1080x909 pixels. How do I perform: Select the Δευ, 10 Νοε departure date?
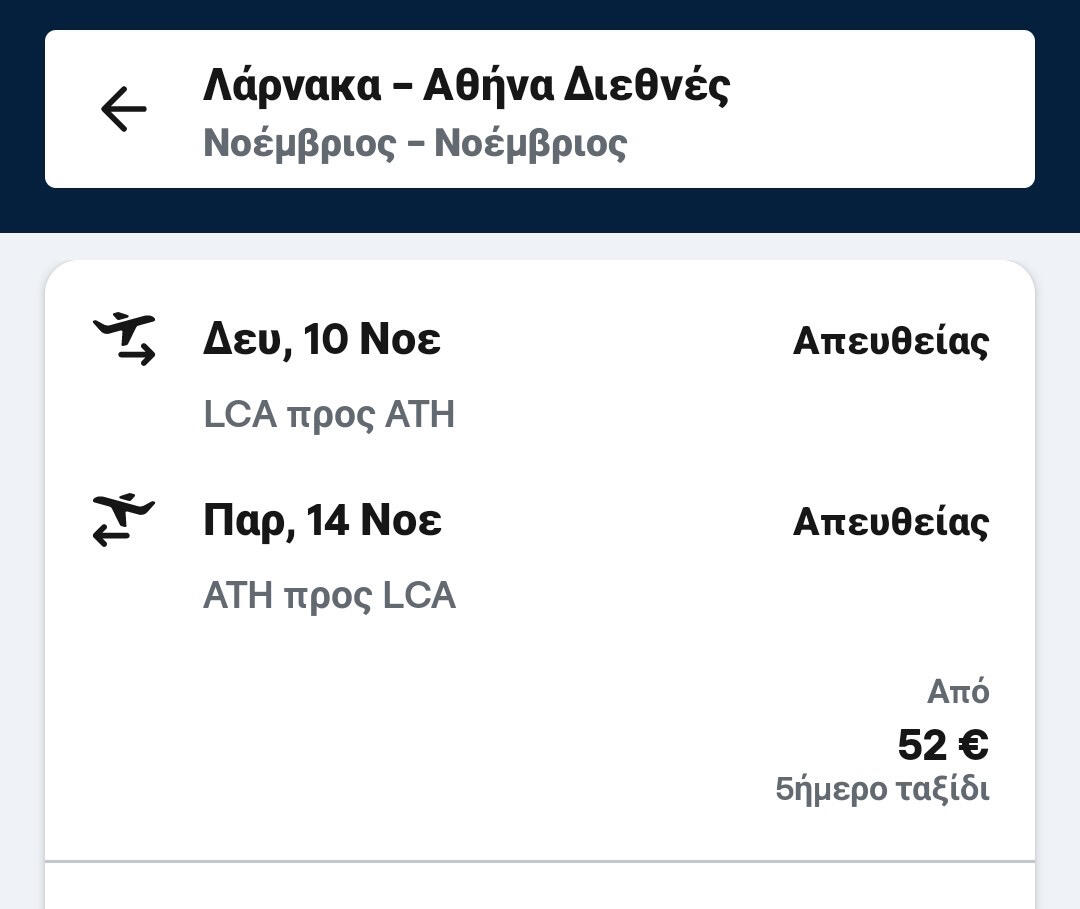321,340
